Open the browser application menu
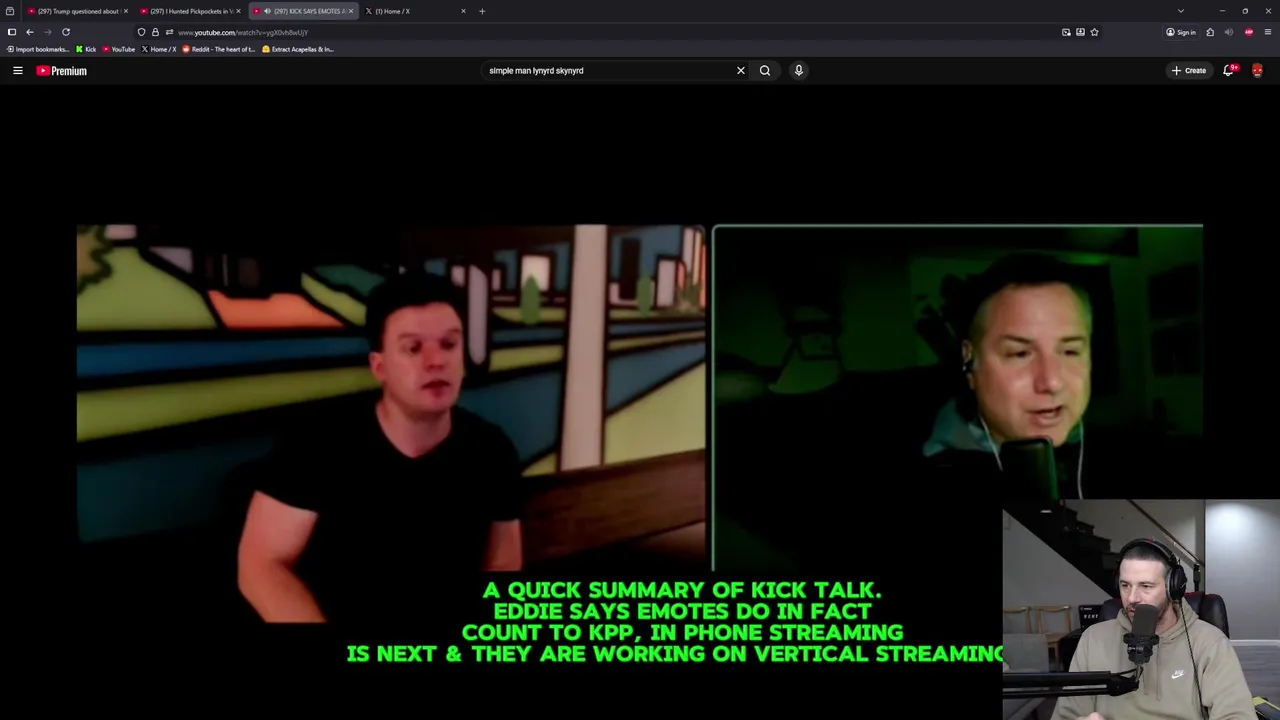This screenshot has height=720, width=1280. pyautogui.click(x=1267, y=32)
